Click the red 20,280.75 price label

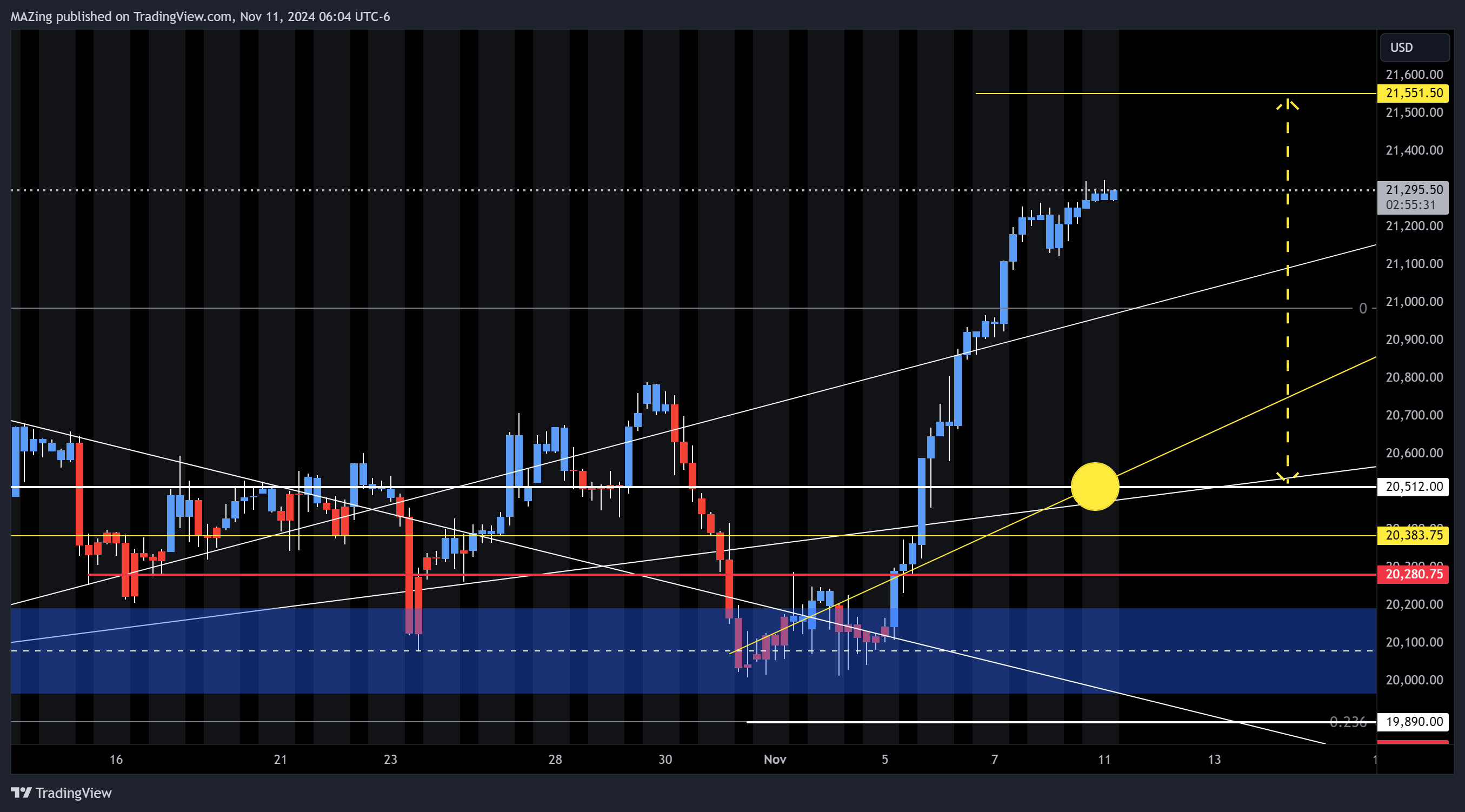pos(1413,574)
